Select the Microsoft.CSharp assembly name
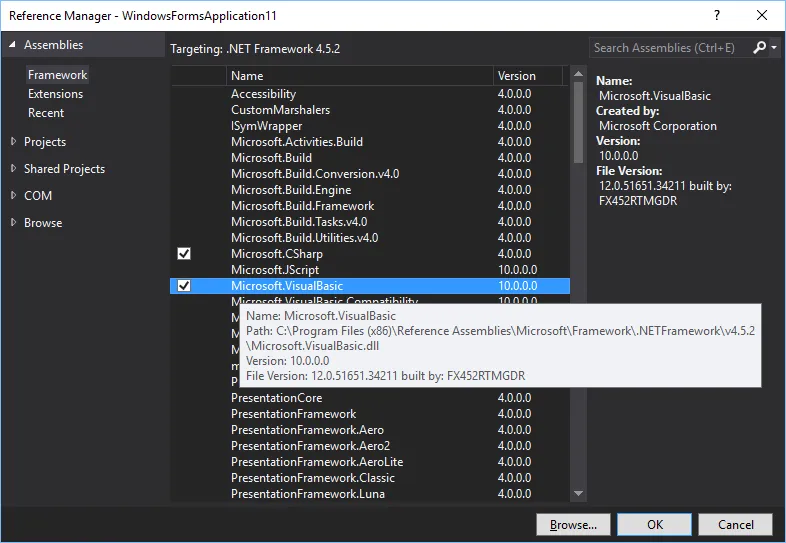 click(x=277, y=254)
